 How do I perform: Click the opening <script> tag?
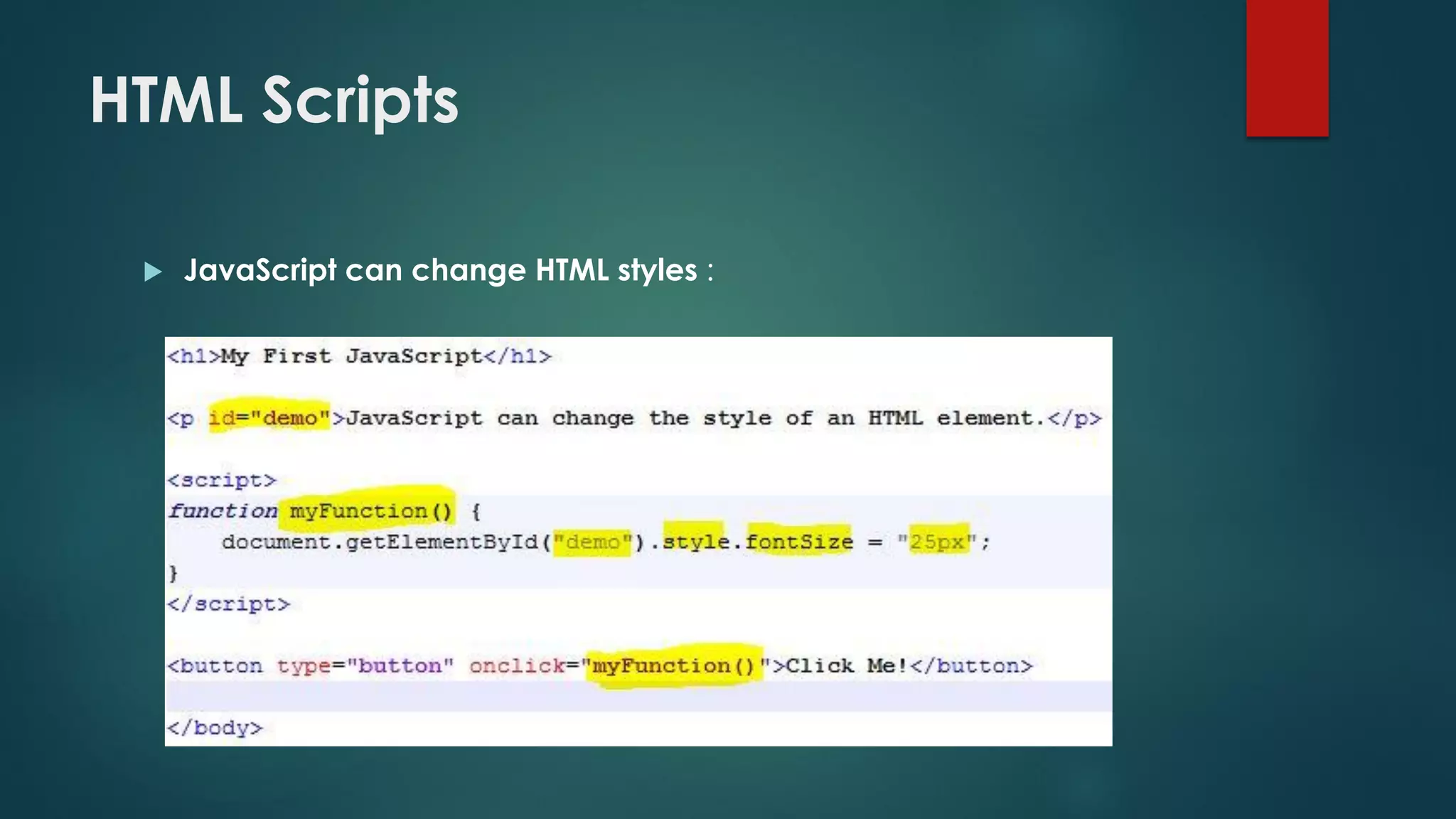[221, 480]
